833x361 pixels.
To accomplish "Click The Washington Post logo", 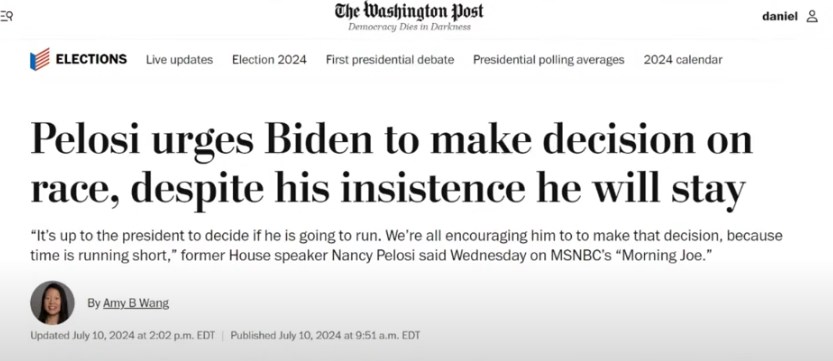I will click(x=409, y=11).
